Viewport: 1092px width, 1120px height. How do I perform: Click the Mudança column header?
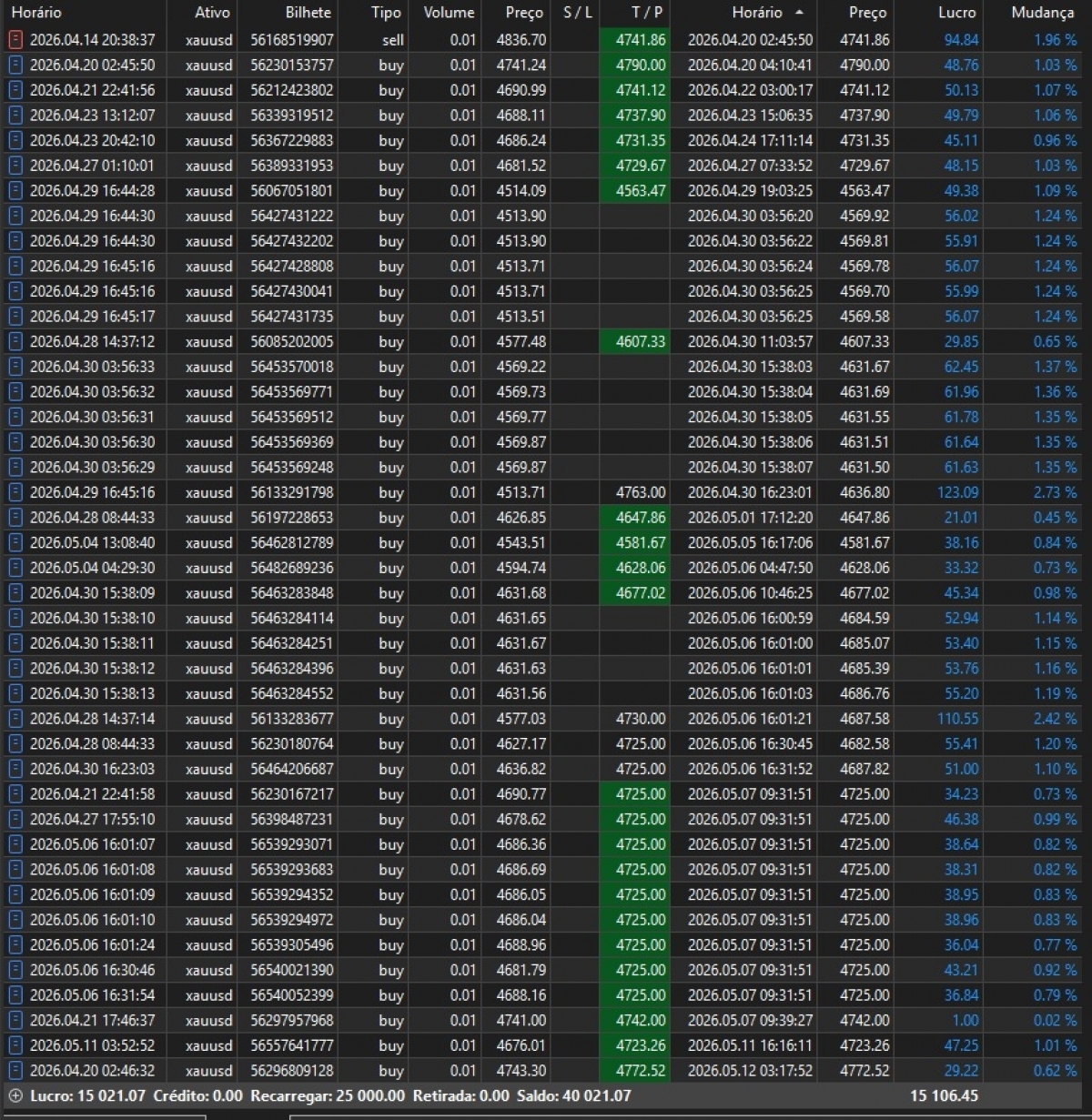tap(1042, 13)
